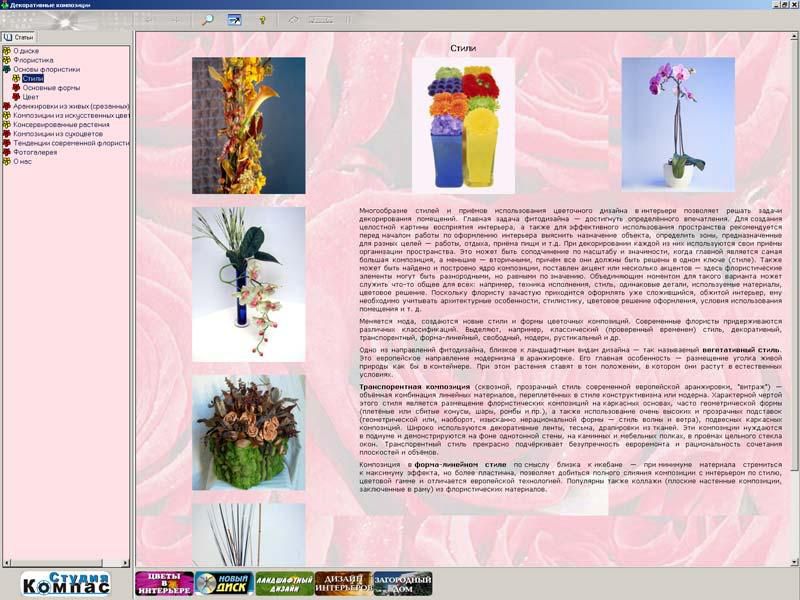
Task: Open the 'Ландшафтный дизайн' banner
Action: pos(284,584)
